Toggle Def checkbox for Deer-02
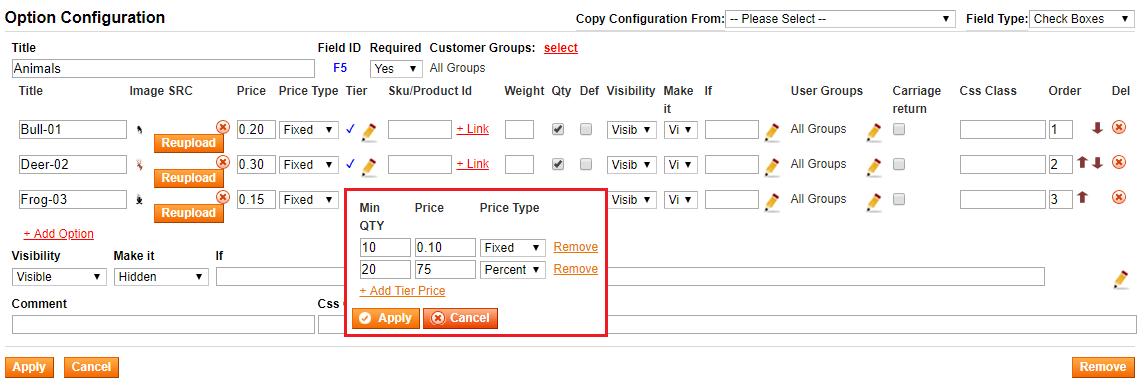 coord(586,164)
